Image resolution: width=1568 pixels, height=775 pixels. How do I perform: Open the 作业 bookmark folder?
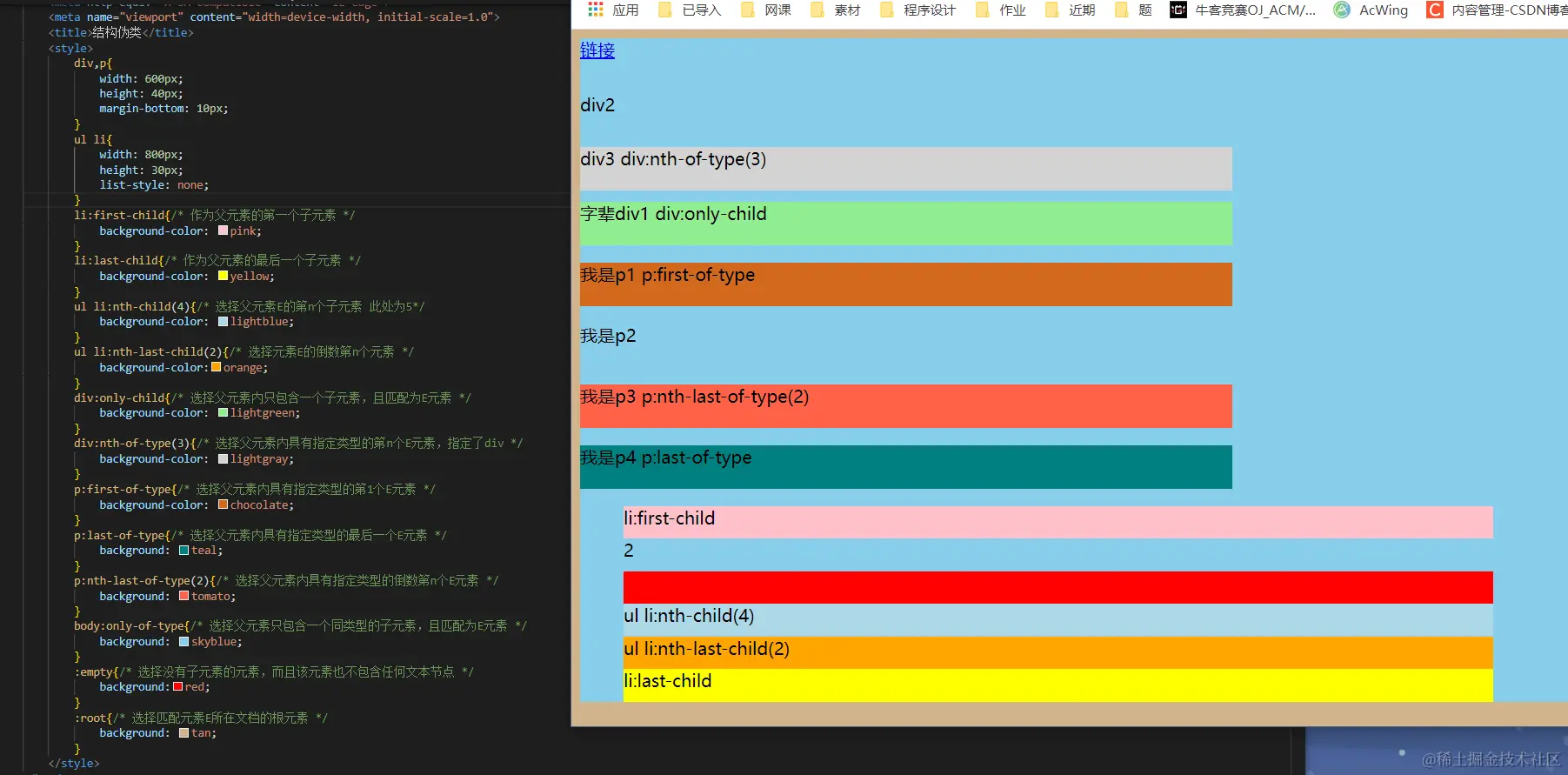click(x=1000, y=10)
